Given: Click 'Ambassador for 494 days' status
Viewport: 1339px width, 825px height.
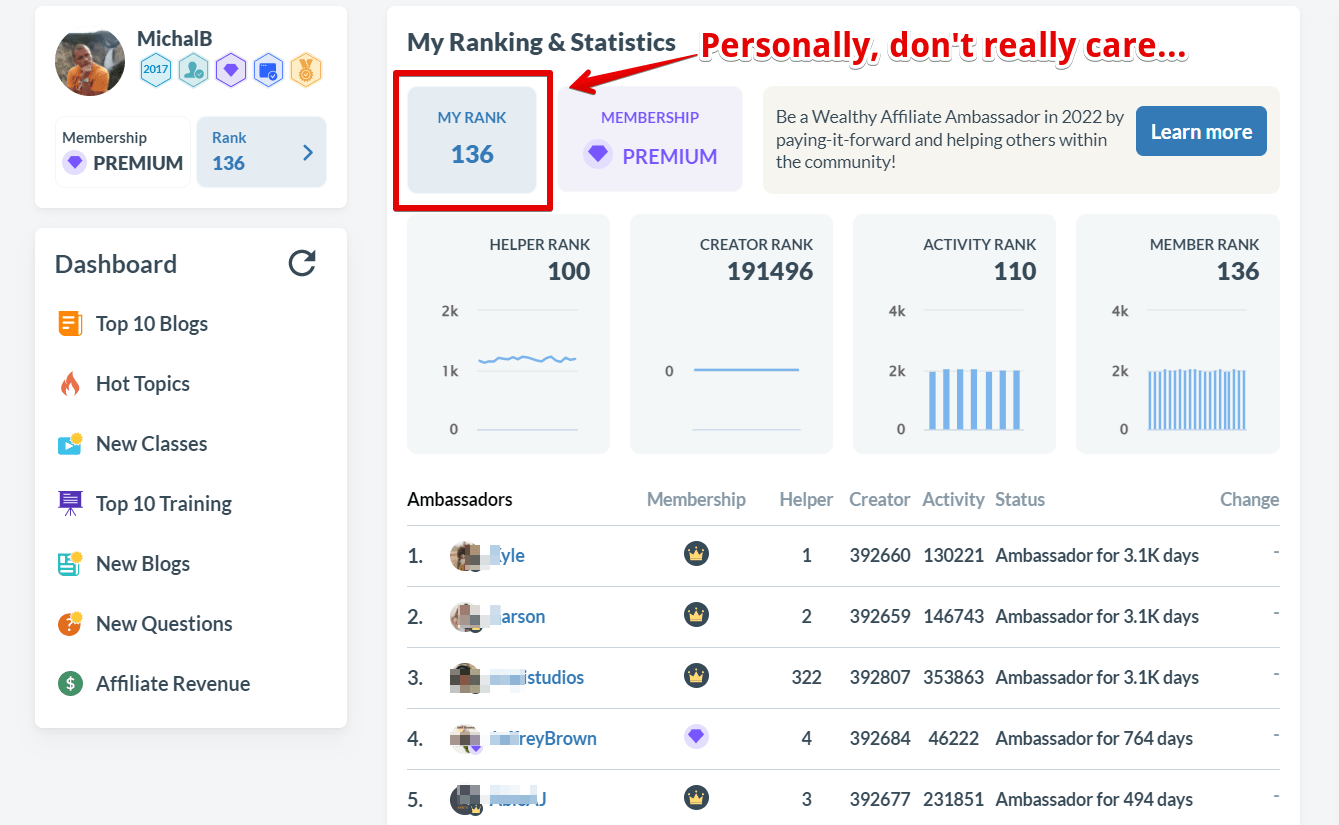Looking at the screenshot, I should (1094, 800).
